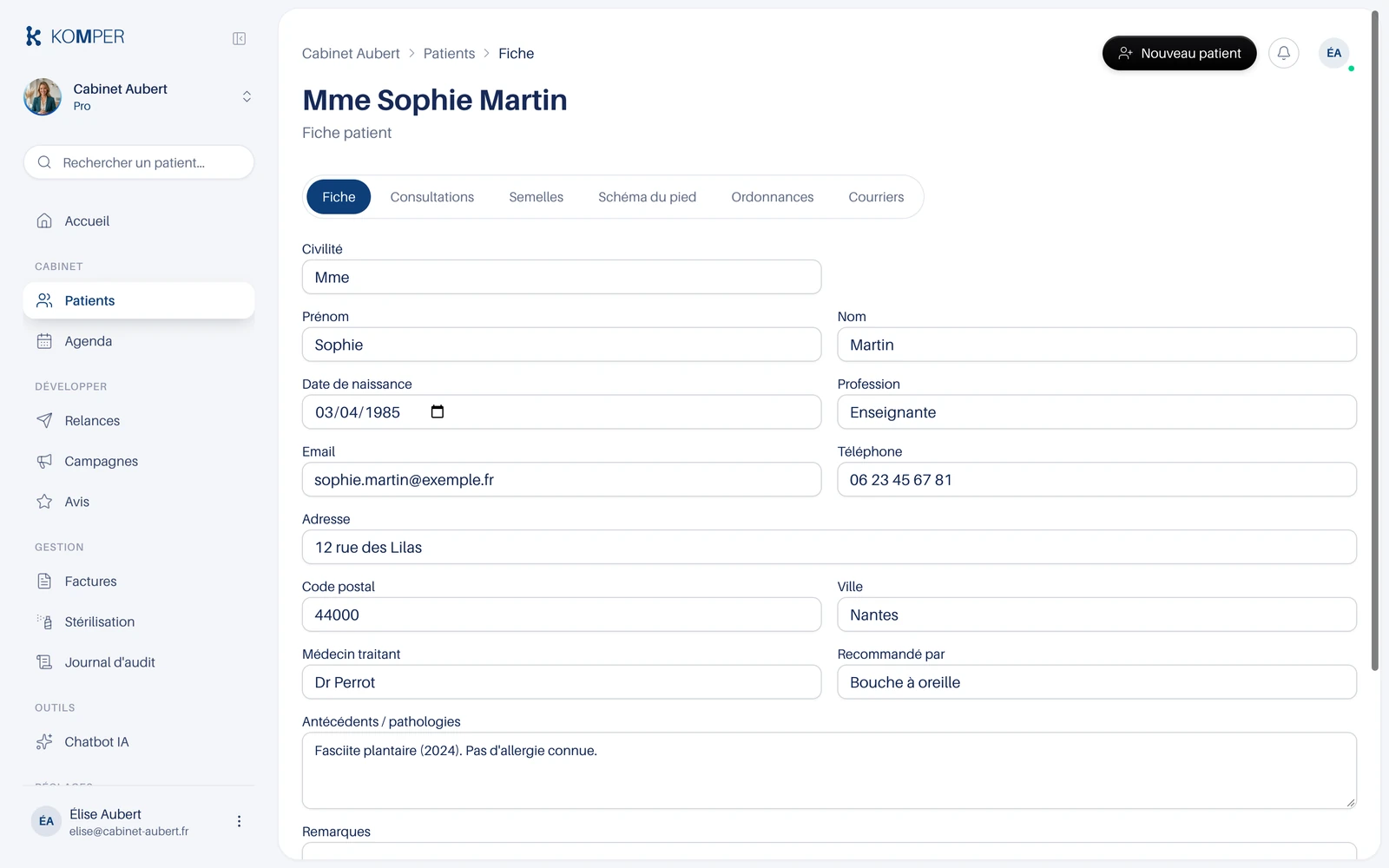
Task: Show the Courriers tab
Action: [876, 197]
